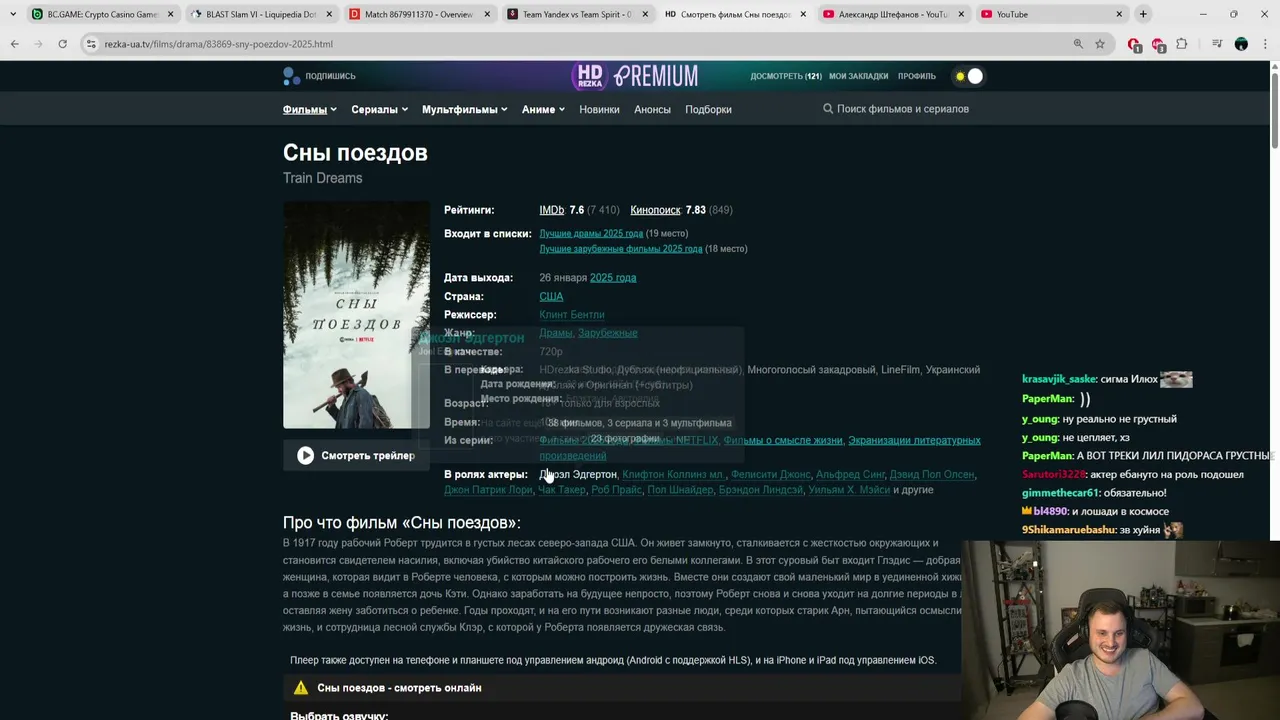Screen dimensions: 1280x720
Task: Reload the page
Action: pyautogui.click(x=62, y=44)
